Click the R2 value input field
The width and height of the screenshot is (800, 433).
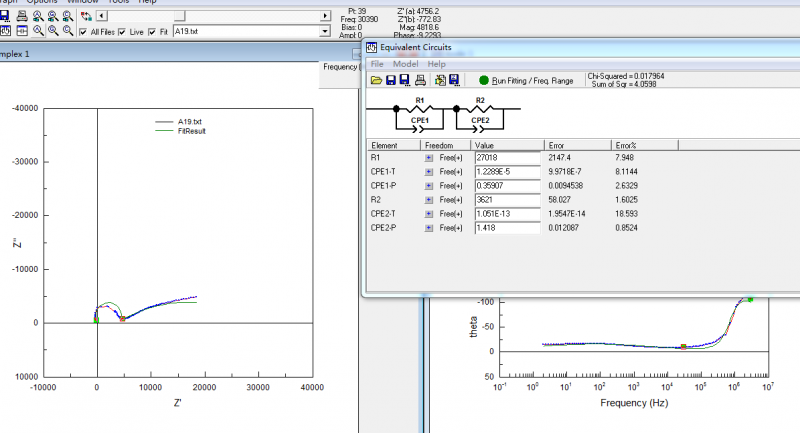click(x=507, y=200)
